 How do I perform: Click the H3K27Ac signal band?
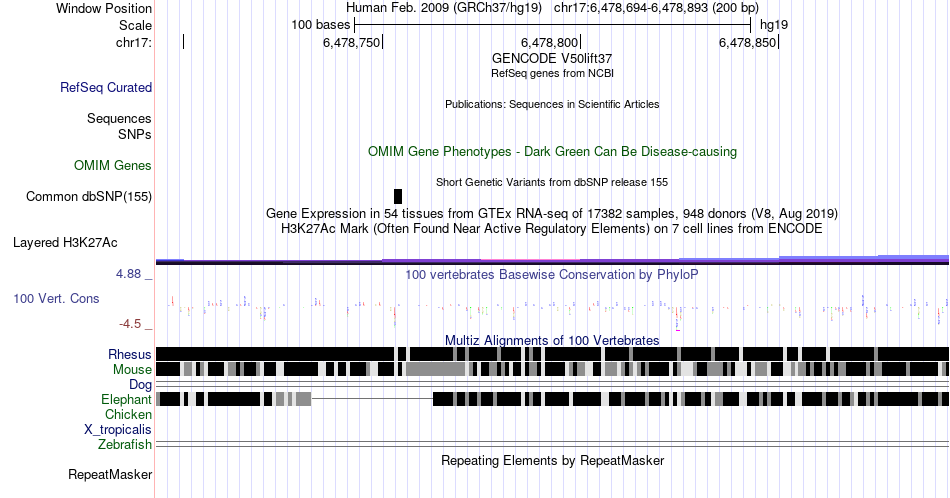coord(552,261)
